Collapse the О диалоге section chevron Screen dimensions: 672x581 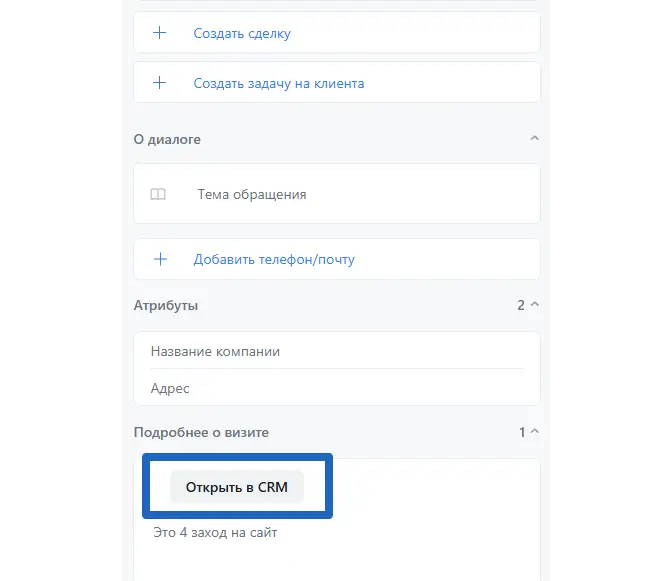[x=534, y=139]
